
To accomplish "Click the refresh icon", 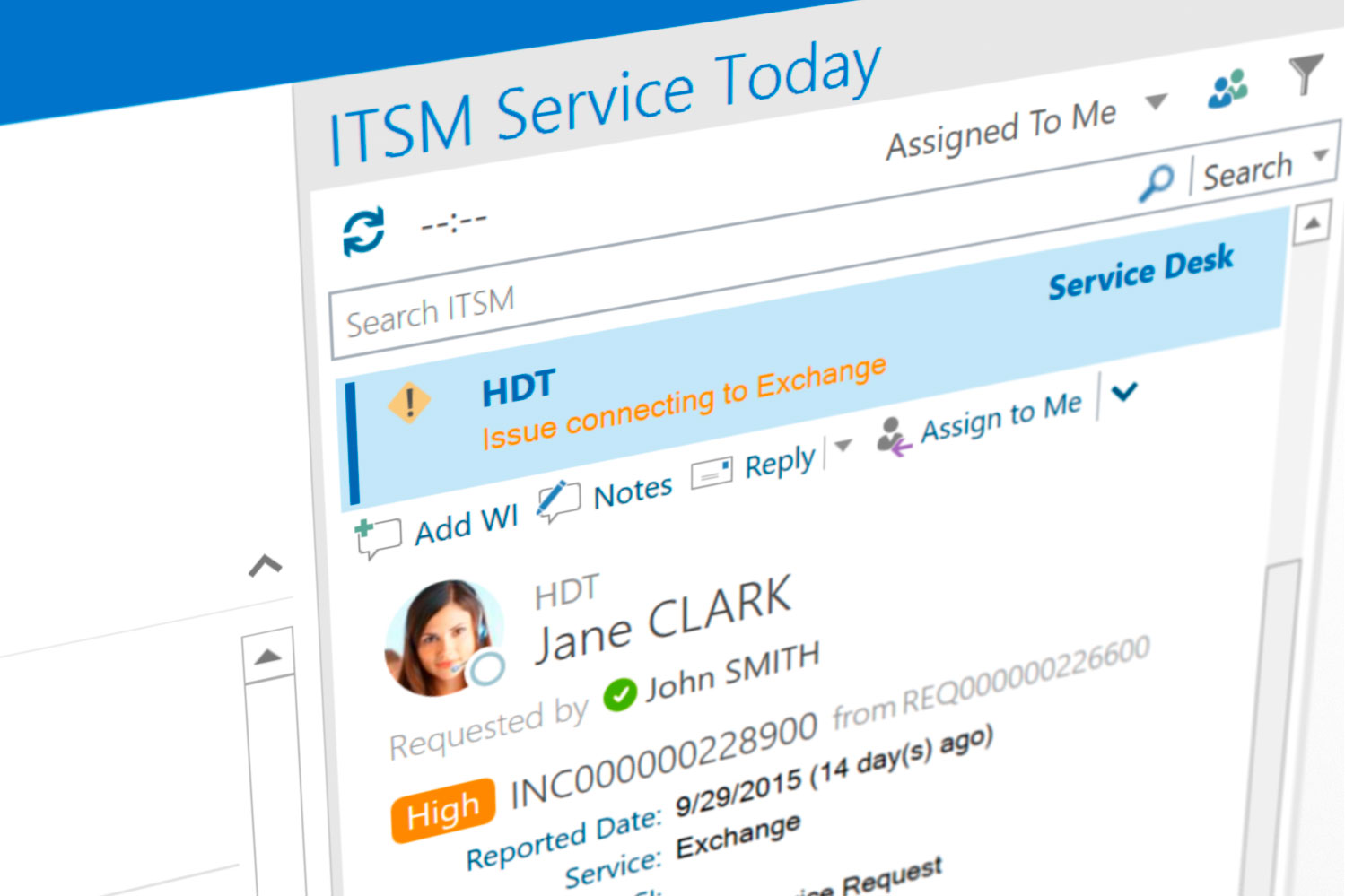I will click(x=363, y=231).
